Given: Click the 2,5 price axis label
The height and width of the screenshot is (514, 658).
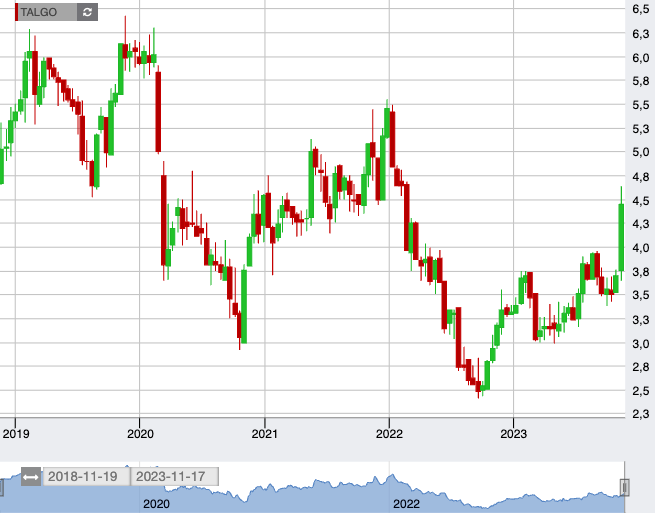Looking at the screenshot, I should pyautogui.click(x=641, y=391).
